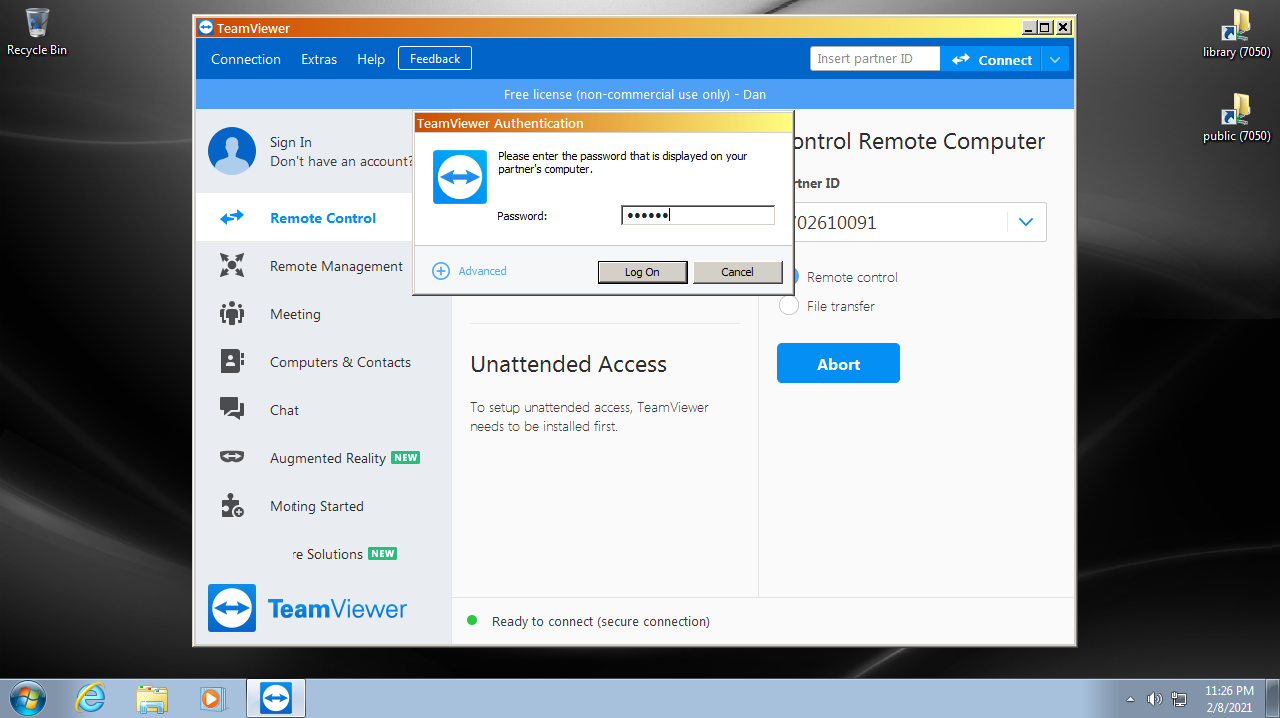Click the Remote Control arrows icon in sidebar
Screen dimensions: 1280x718
[x=232, y=217]
